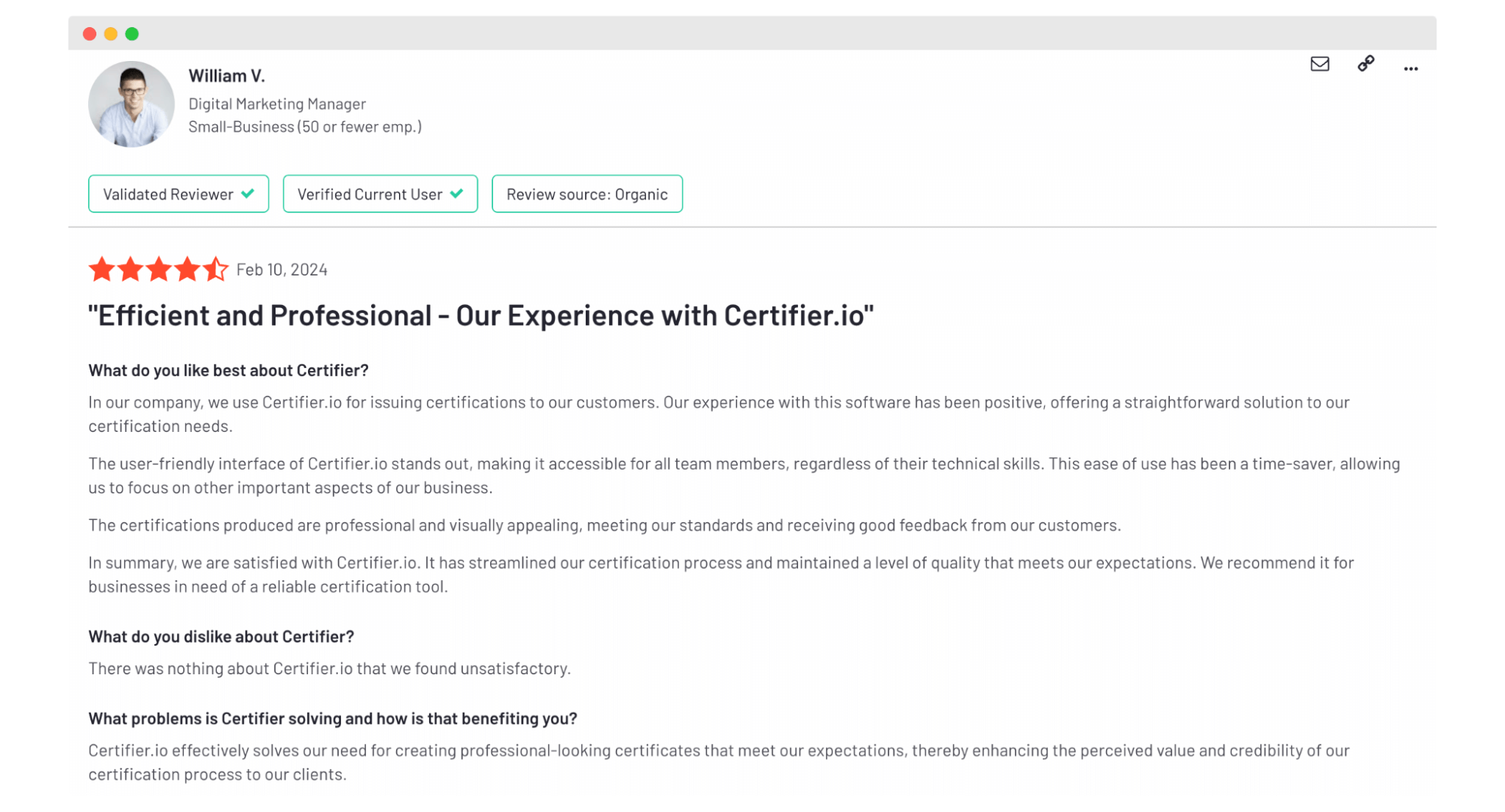Click 'What do you dislike about Certifier?' heading
Screen dimensions: 1505x812
pyautogui.click(x=221, y=637)
